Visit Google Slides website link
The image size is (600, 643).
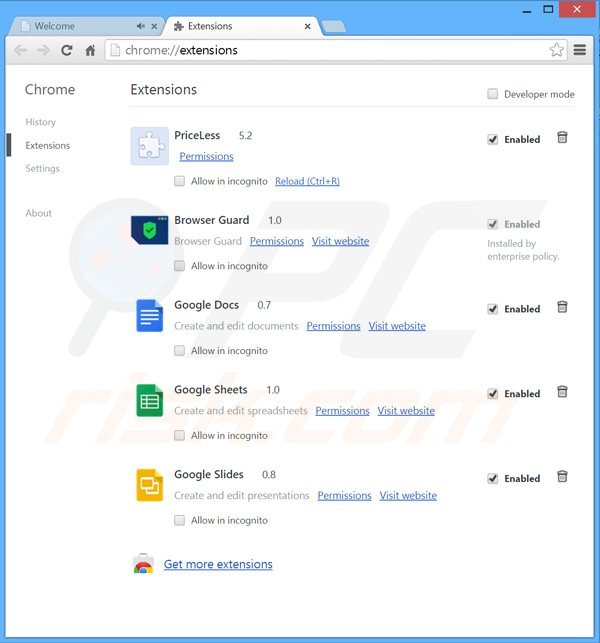pyautogui.click(x=408, y=496)
